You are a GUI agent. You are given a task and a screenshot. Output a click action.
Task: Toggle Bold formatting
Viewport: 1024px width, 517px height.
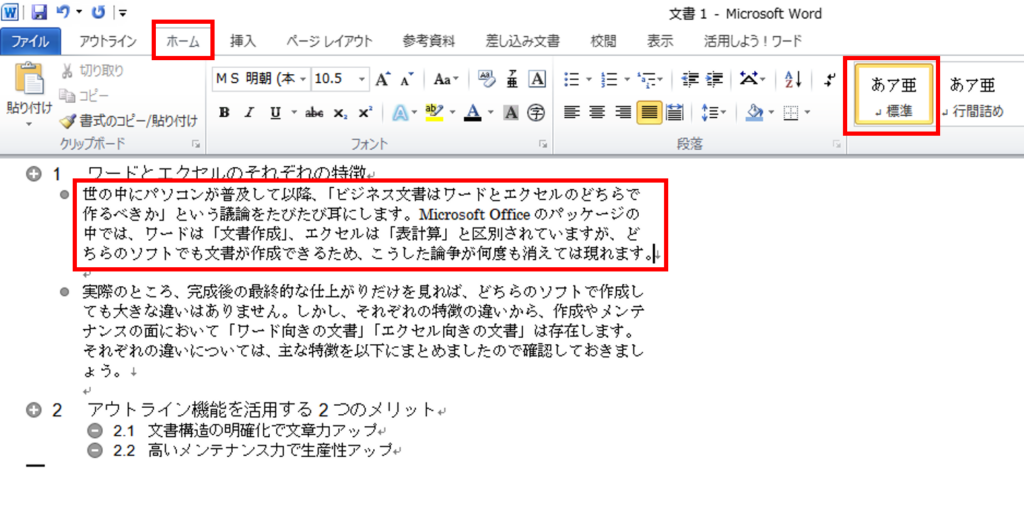click(x=224, y=112)
